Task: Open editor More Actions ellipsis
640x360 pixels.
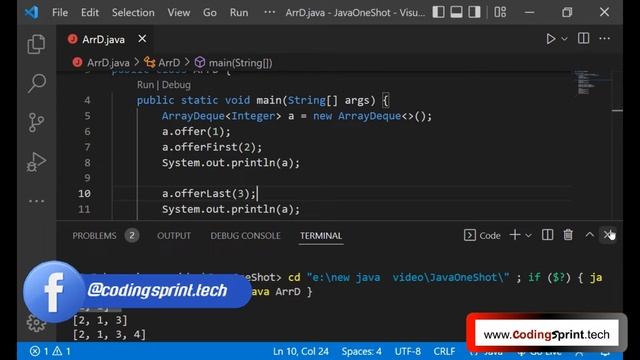Action: click(x=604, y=38)
